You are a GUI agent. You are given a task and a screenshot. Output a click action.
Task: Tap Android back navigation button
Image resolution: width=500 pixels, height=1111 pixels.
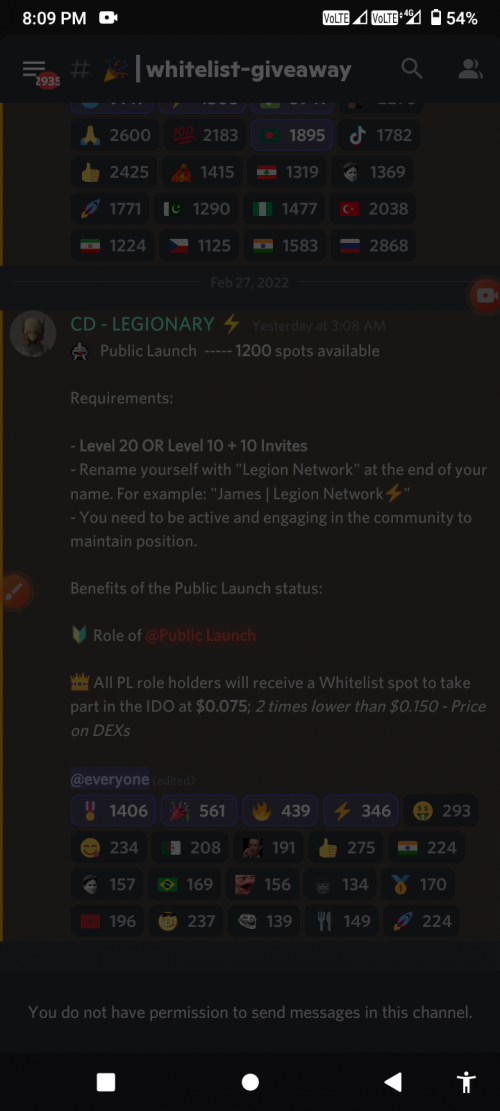[x=392, y=1081]
